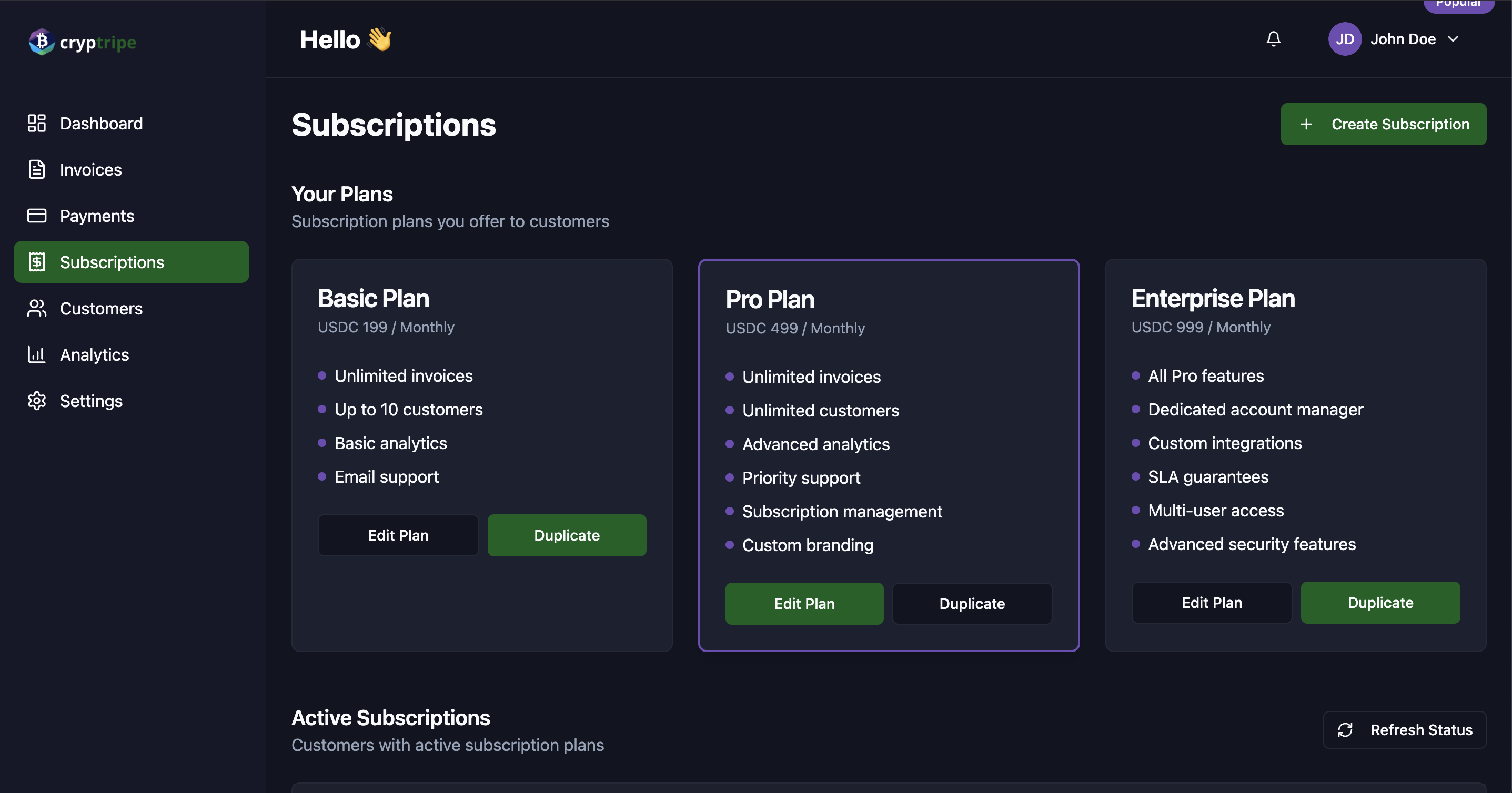Click the Analytics bar chart icon
The height and width of the screenshot is (793, 1512).
[x=36, y=355]
